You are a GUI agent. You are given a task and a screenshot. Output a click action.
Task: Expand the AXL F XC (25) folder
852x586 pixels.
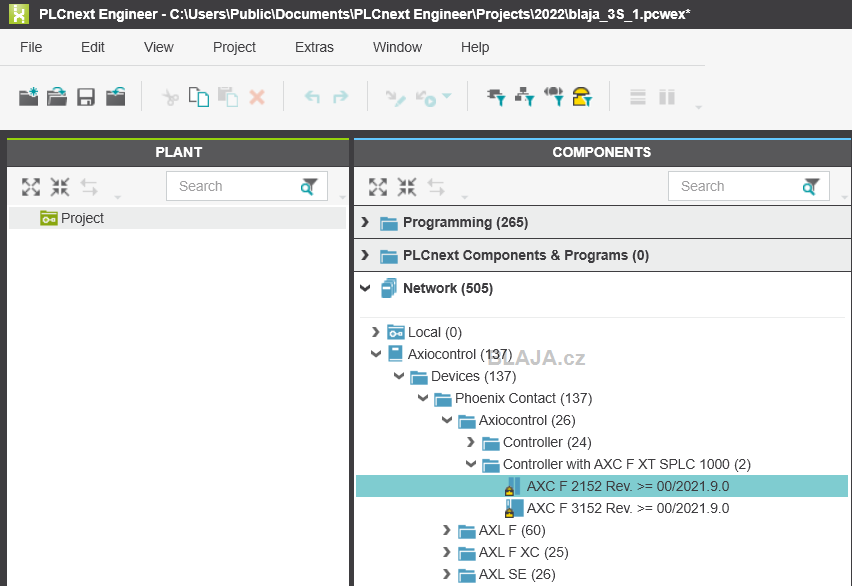447,552
